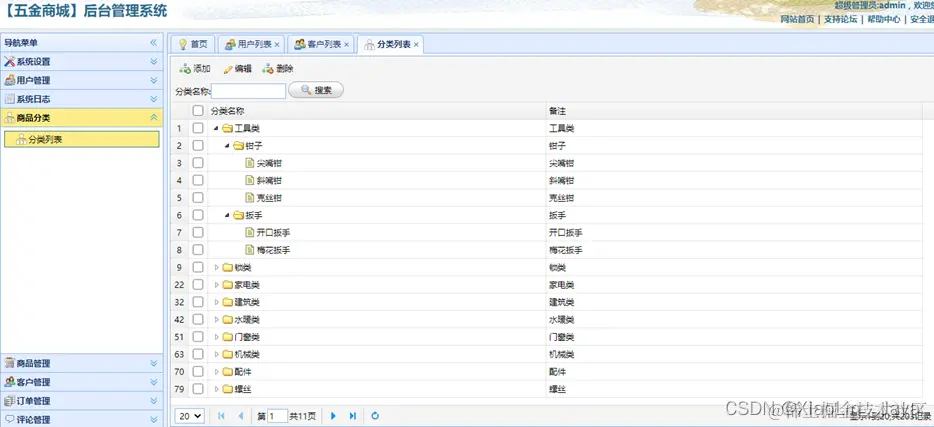
Task: Open 客户管理 sidebar menu section
Action: pos(81,382)
